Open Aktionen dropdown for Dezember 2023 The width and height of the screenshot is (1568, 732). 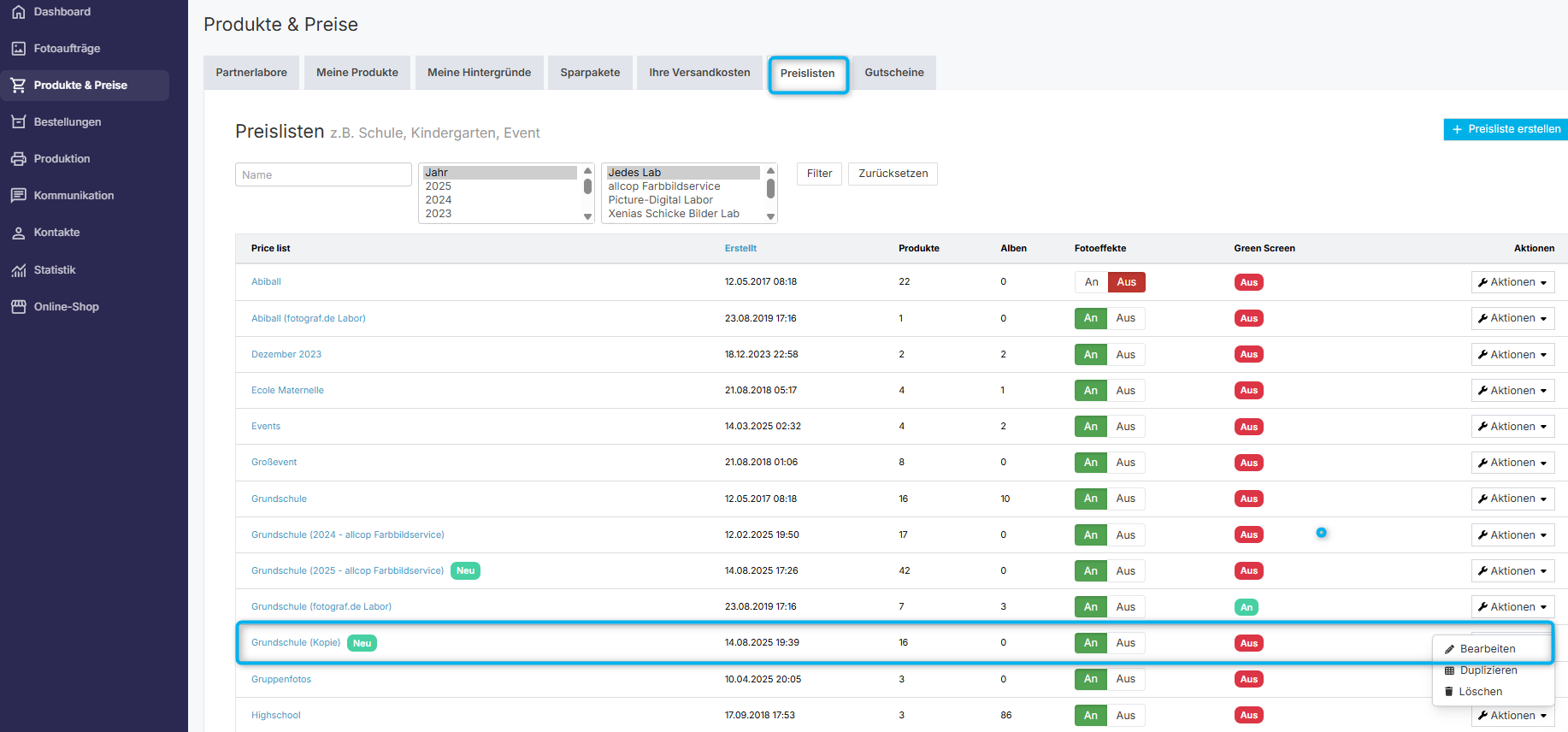click(1512, 355)
